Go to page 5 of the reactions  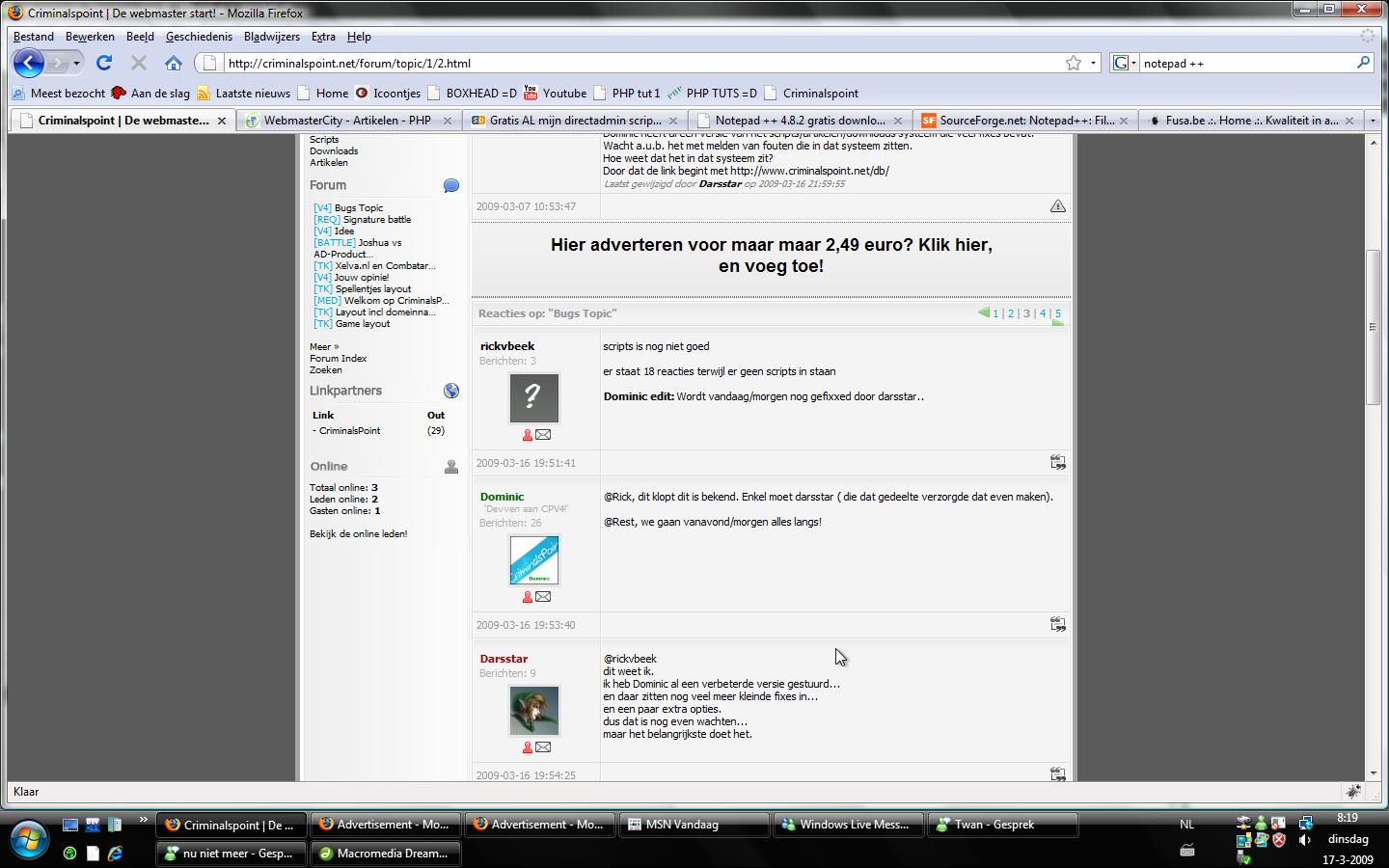(1057, 313)
